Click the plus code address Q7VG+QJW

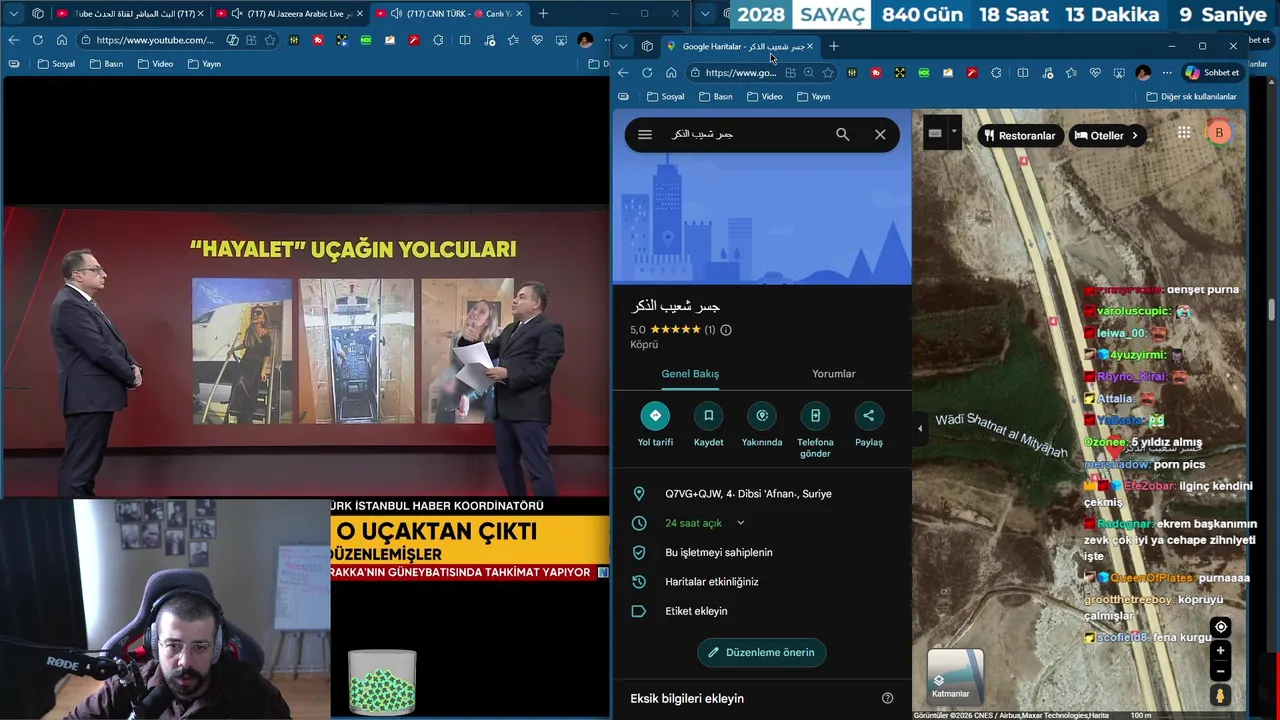[x=748, y=494]
